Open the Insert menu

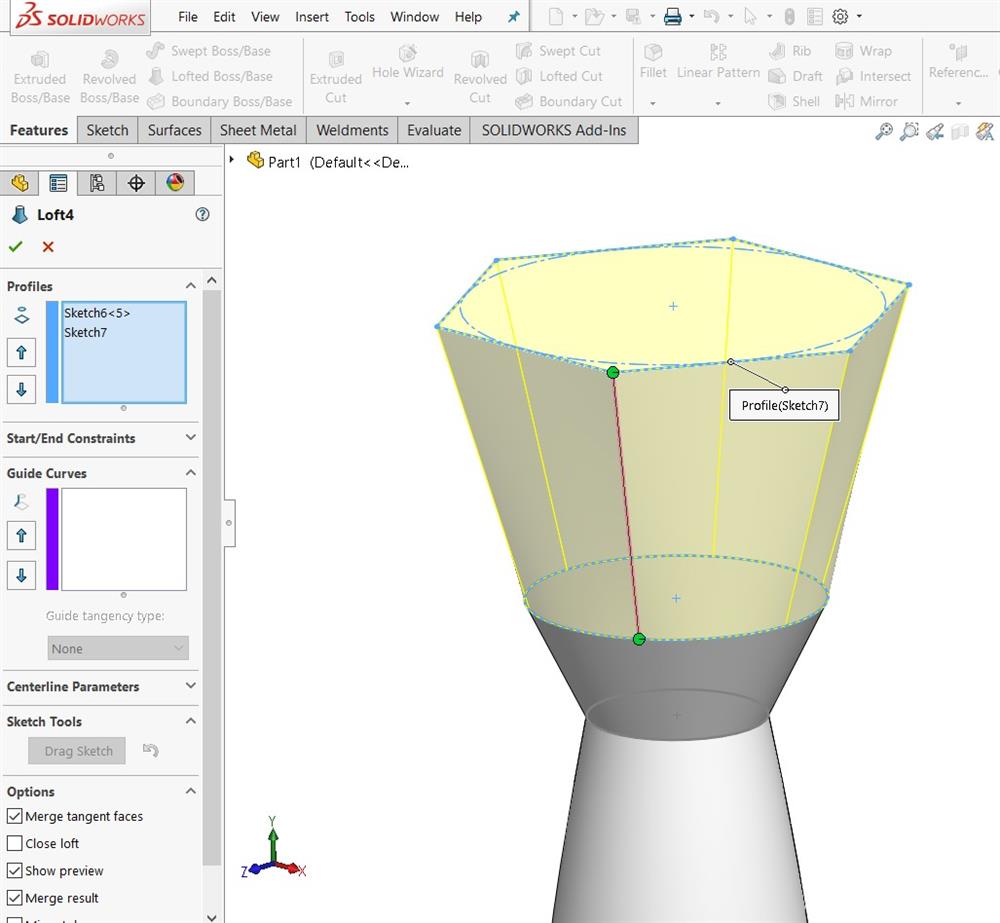[312, 17]
